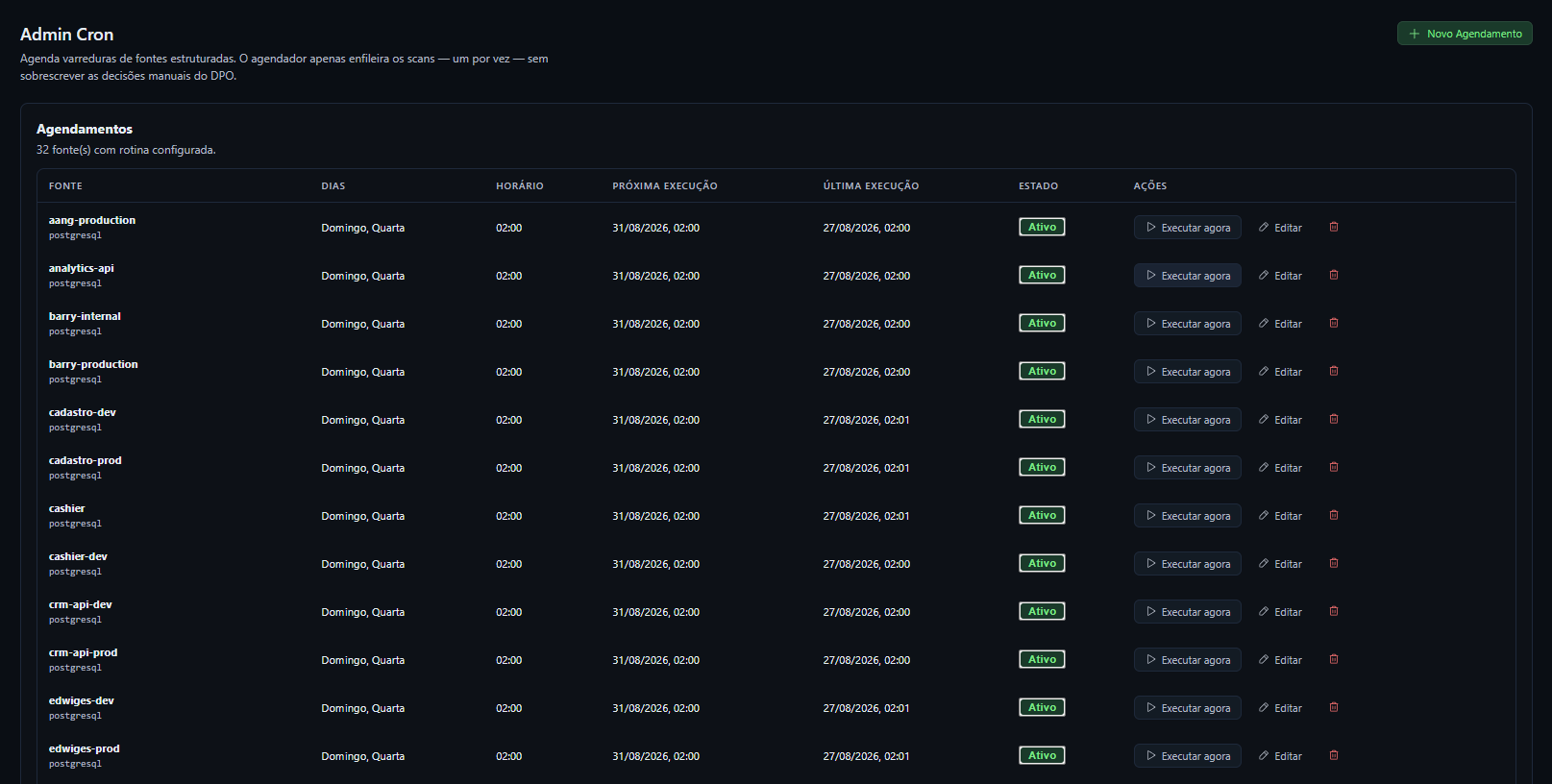Delete the cashier schedule via trash icon

tap(1334, 516)
